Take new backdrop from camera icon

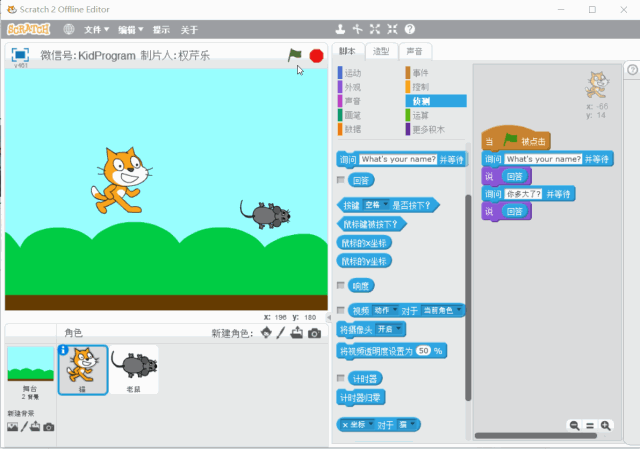coord(49,427)
